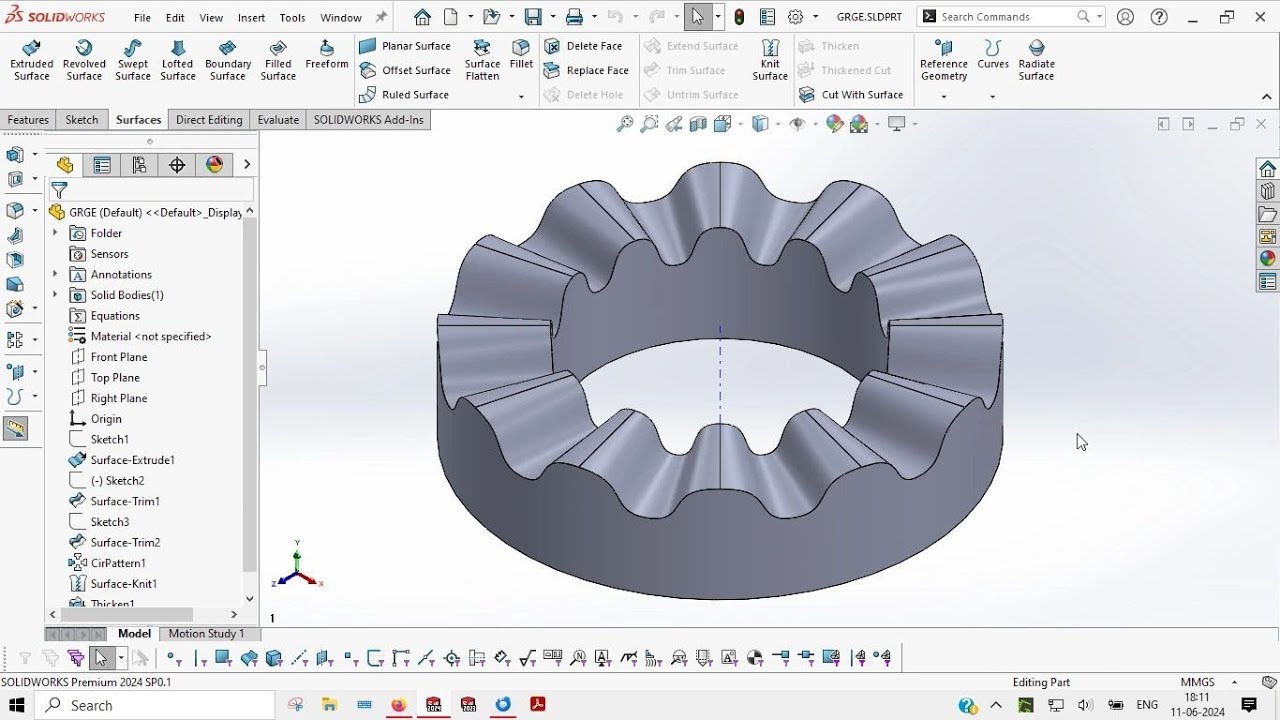The image size is (1280, 720).
Task: Open the SOLIDWORKS Add-Ins tab
Action: tap(369, 120)
